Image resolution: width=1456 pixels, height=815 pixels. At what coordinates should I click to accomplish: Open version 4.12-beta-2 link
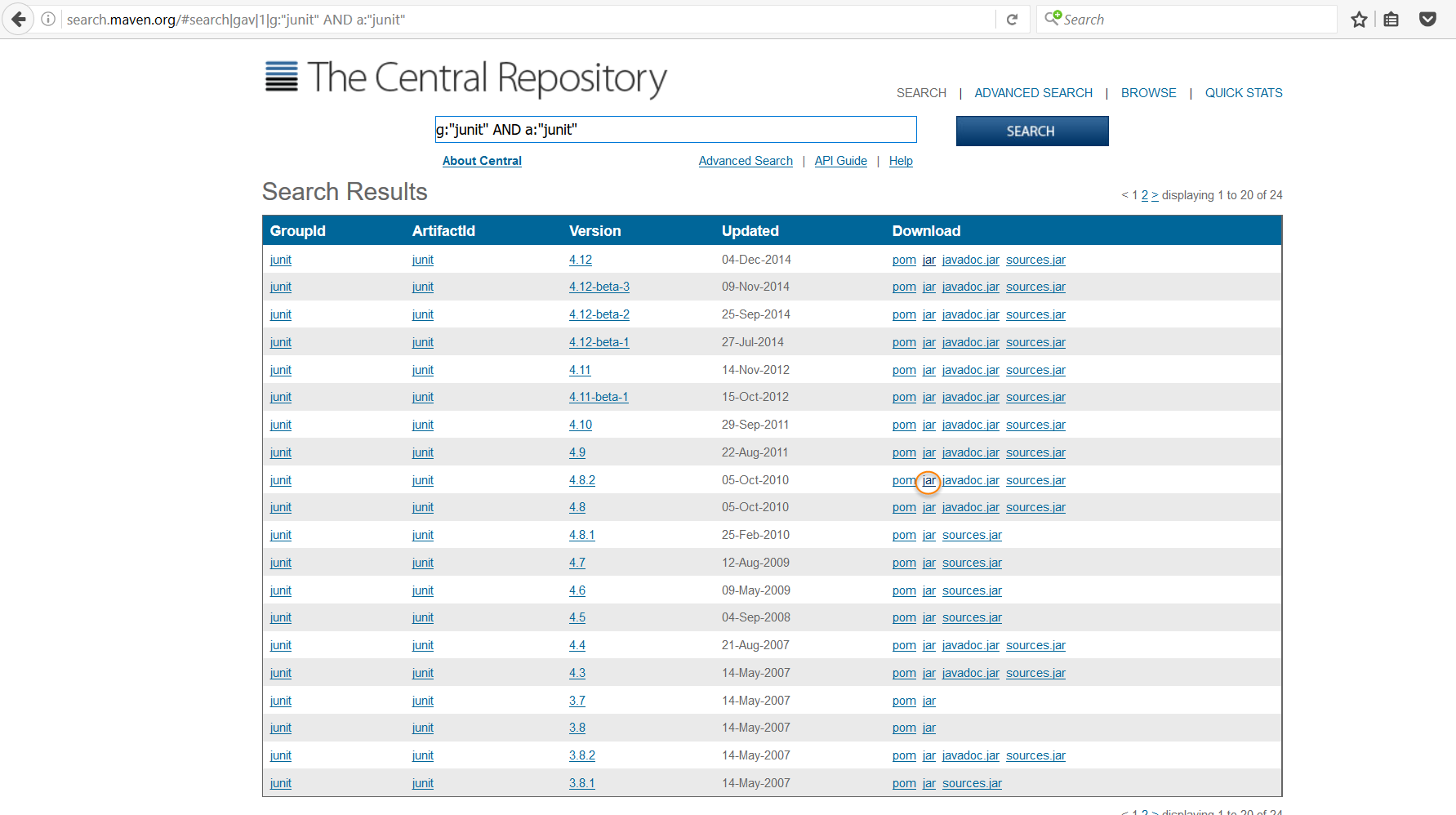pos(599,314)
